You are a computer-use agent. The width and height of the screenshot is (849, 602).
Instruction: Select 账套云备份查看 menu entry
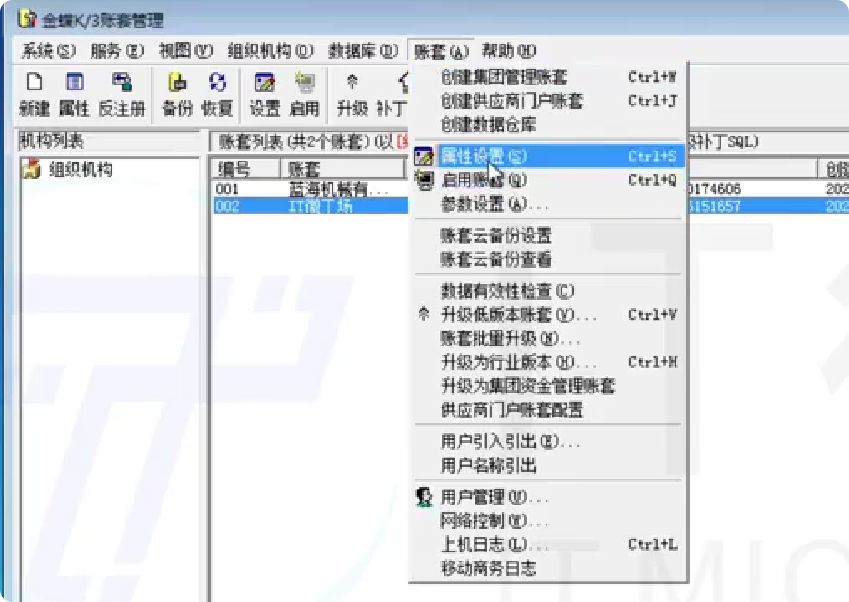tap(548, 259)
